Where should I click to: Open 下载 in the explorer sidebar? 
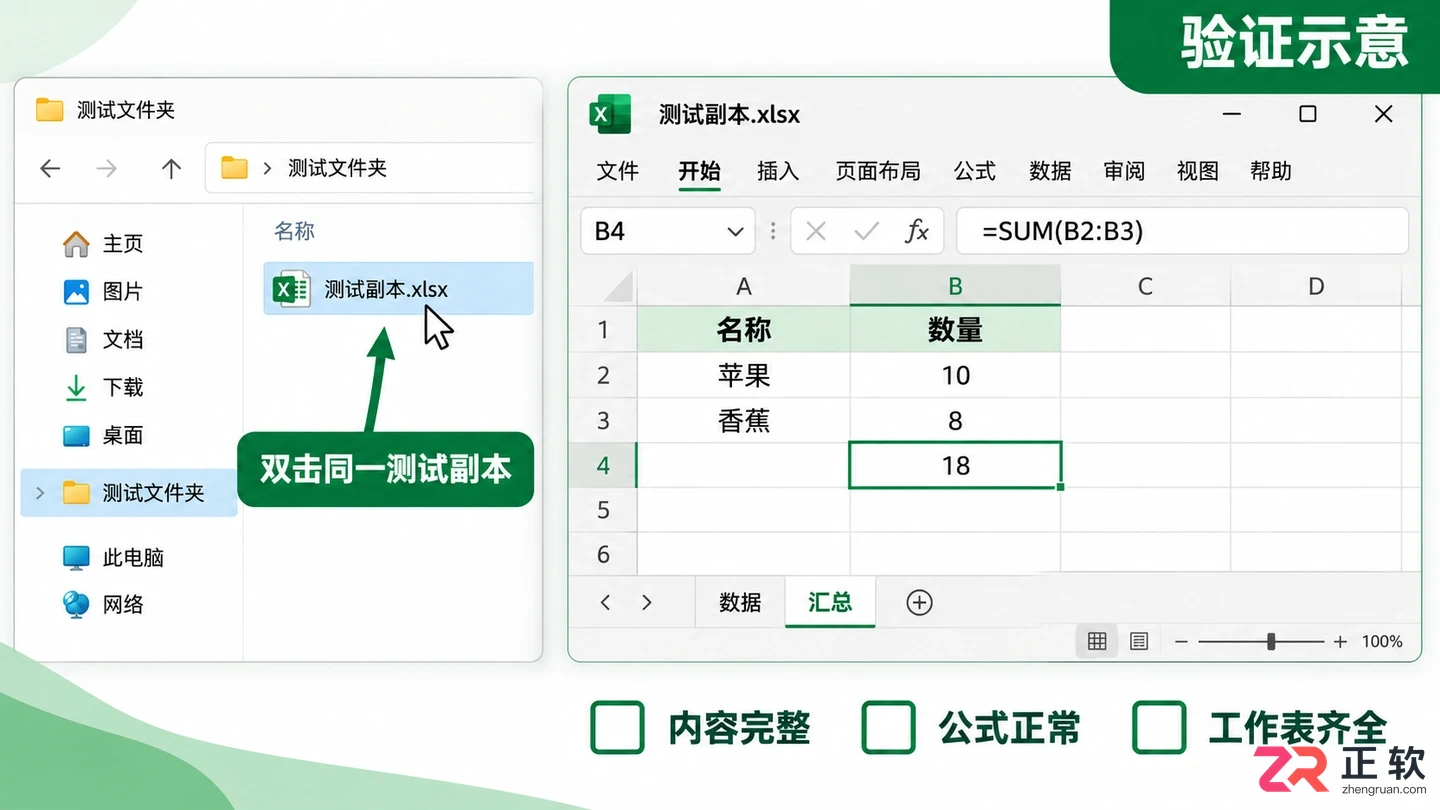coord(103,387)
